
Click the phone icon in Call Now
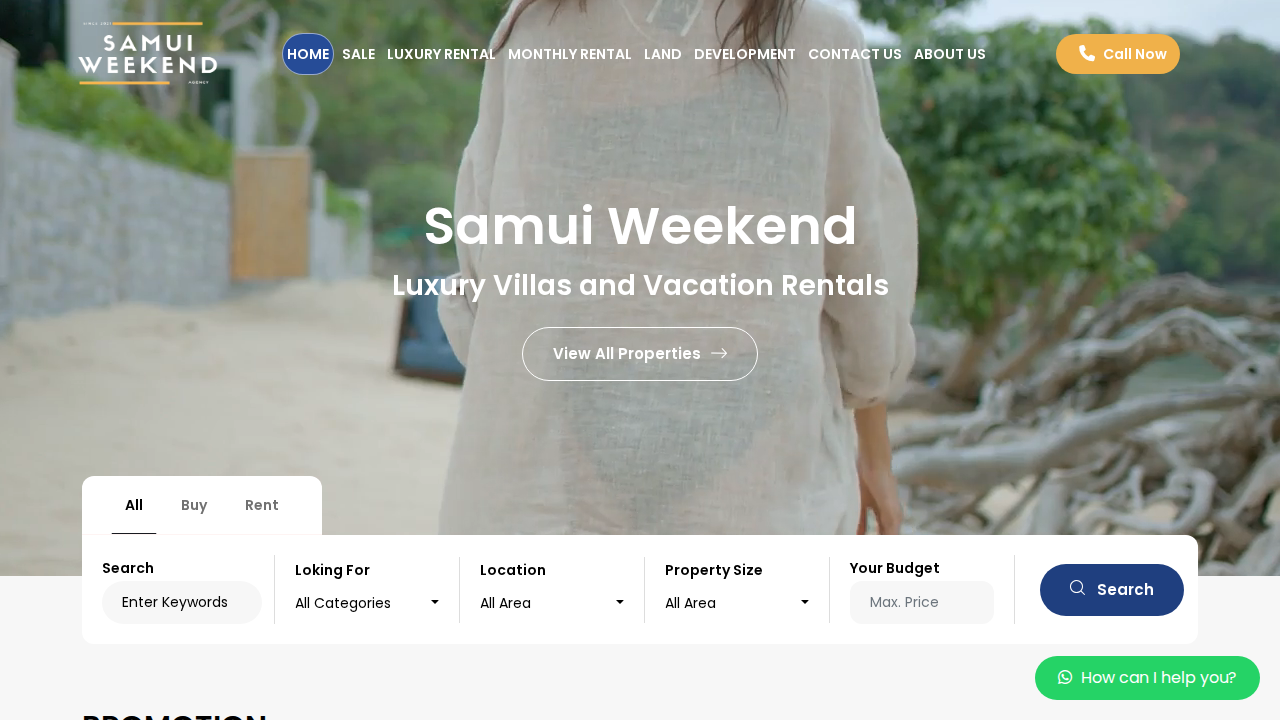tap(1086, 53)
